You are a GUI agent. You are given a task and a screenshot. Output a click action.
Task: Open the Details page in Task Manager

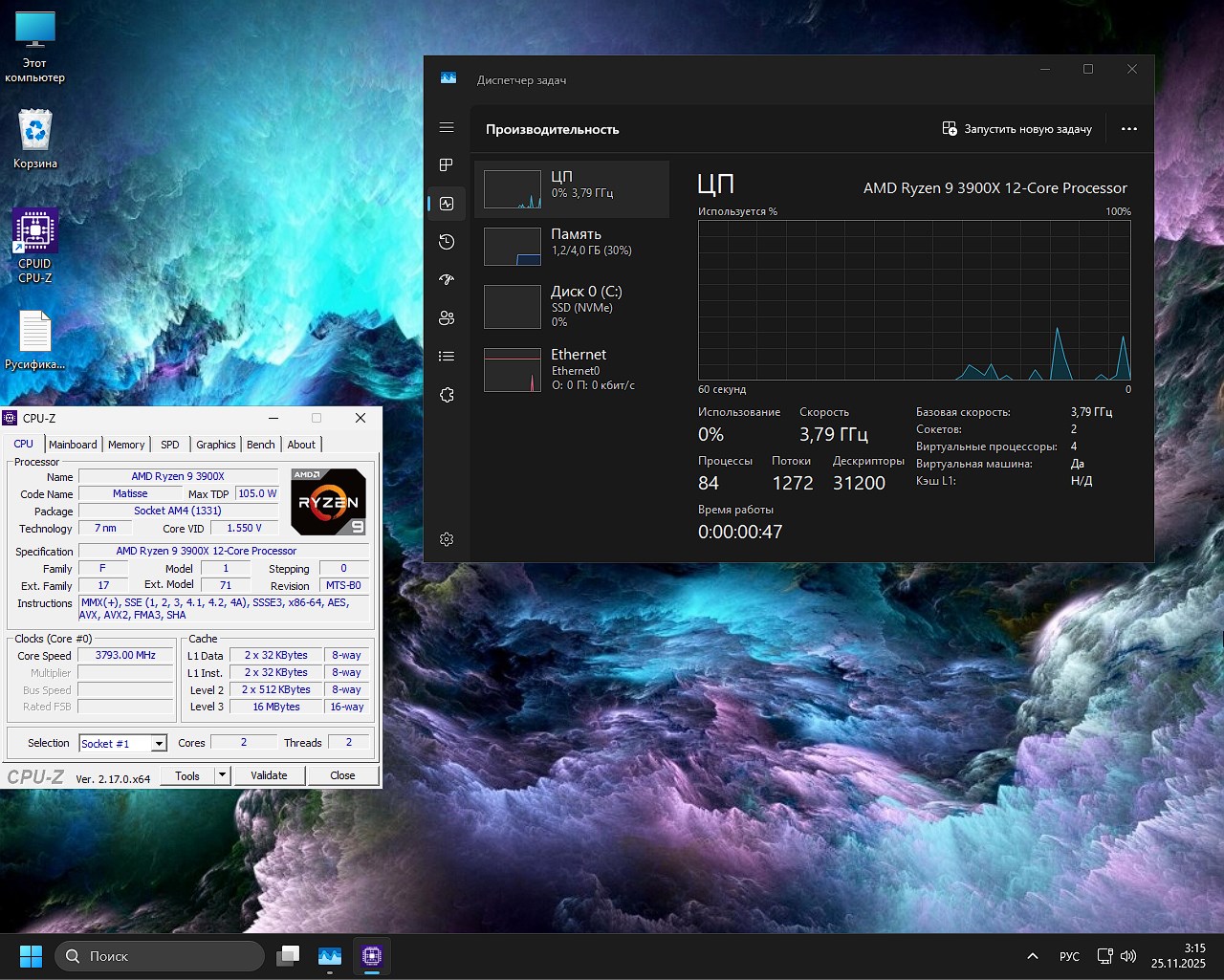[446, 356]
